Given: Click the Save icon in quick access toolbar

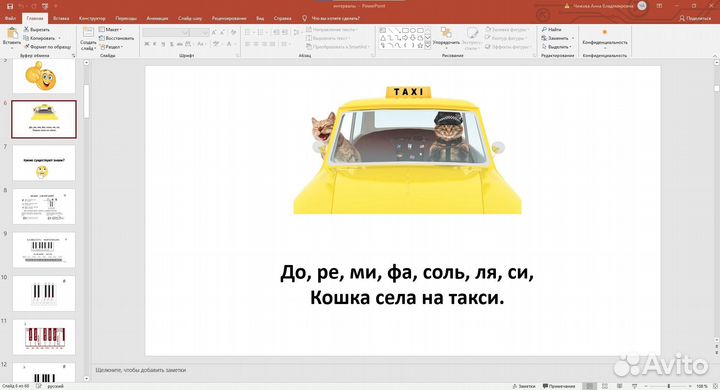Looking at the screenshot, I should click(x=10, y=6).
